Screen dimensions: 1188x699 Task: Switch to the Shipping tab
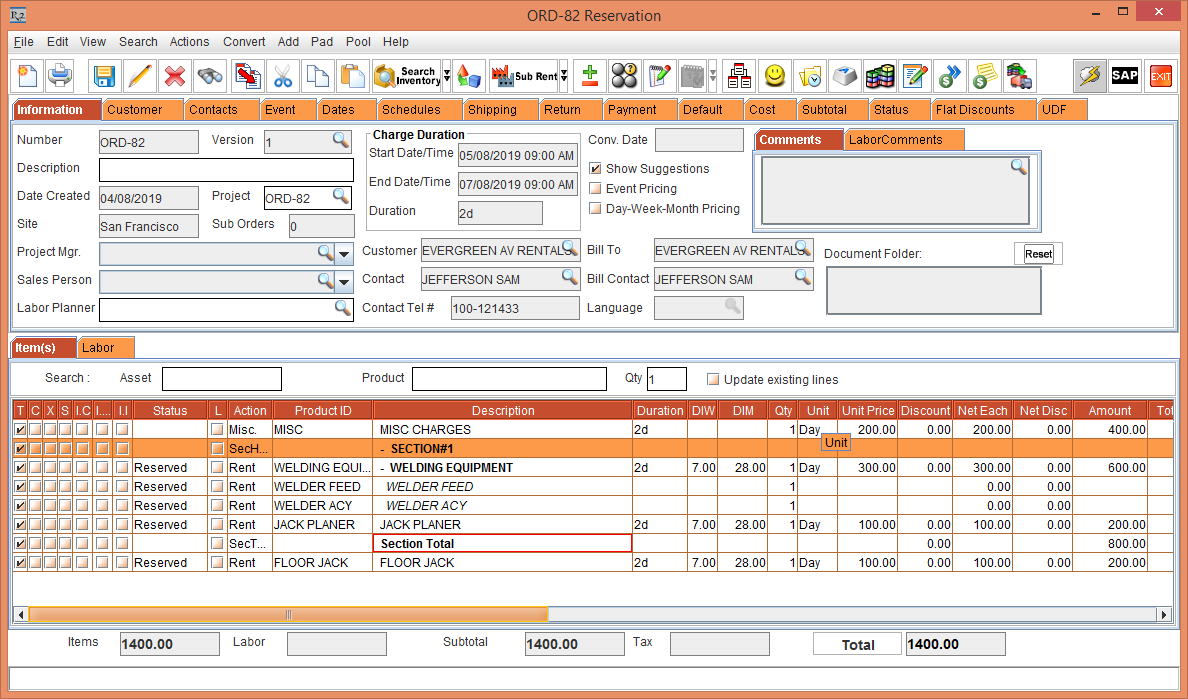tap(492, 110)
